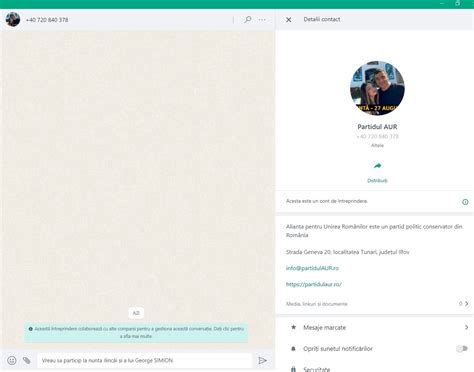Image resolution: width=474 pixels, height=372 pixels.
Task: Toggle Opriți sunetul notificărilor switch
Action: pyautogui.click(x=462, y=349)
